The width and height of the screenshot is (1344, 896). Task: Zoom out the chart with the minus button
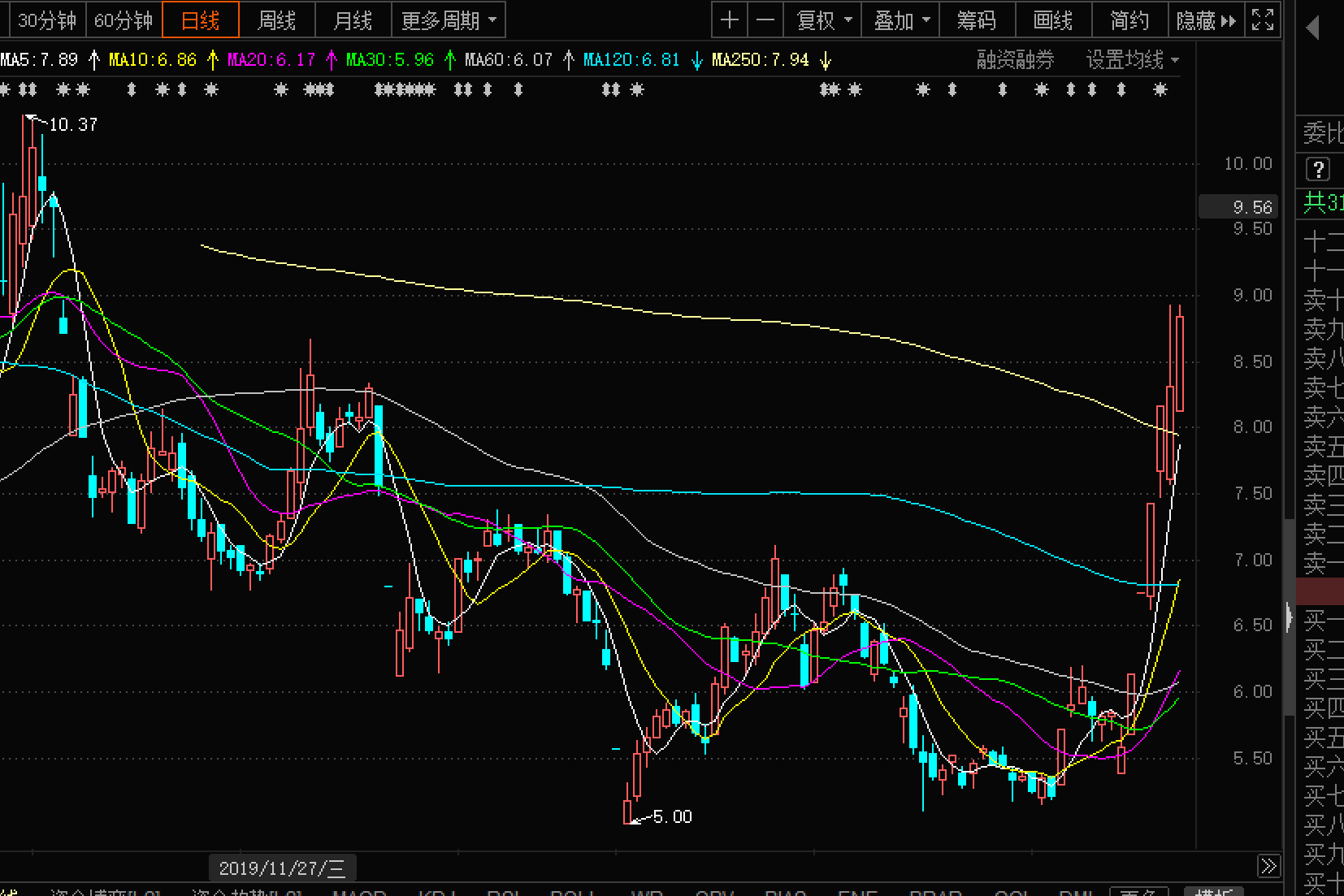click(x=765, y=20)
